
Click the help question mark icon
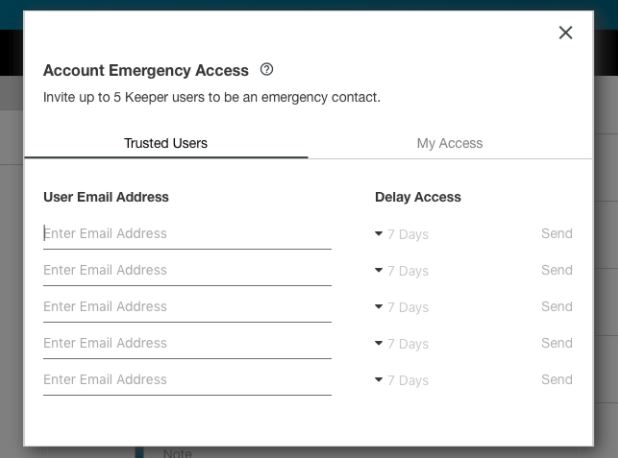click(266, 70)
